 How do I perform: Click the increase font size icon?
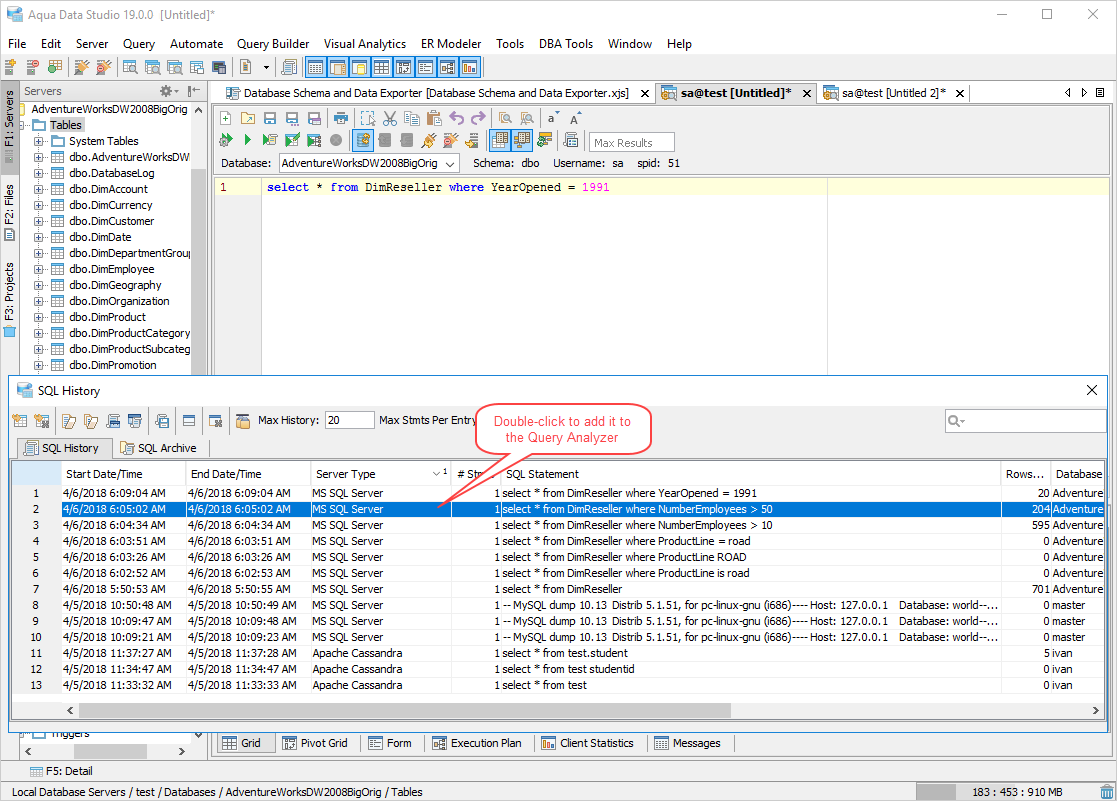click(575, 118)
